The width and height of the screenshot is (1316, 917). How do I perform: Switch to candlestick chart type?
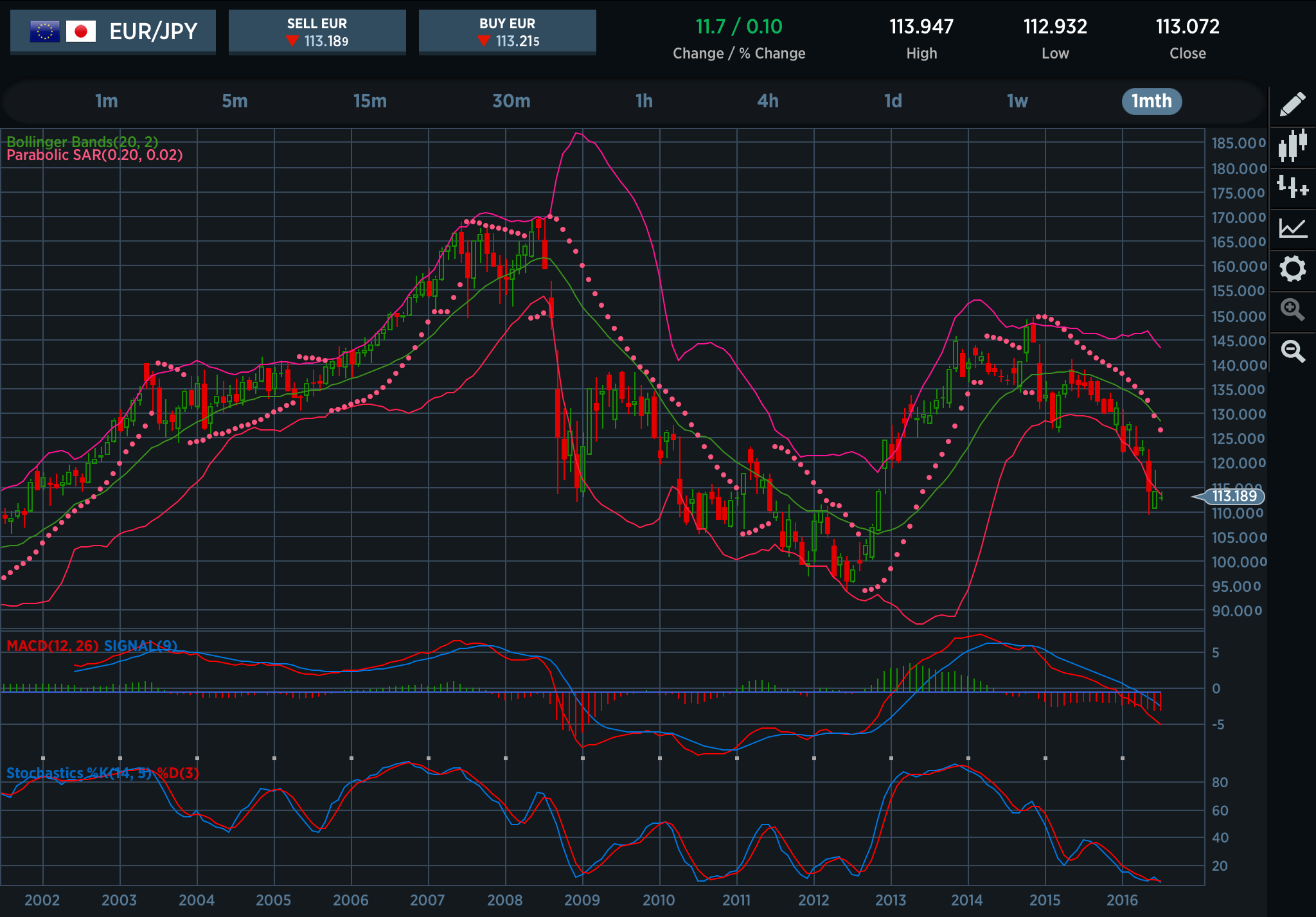[1292, 146]
